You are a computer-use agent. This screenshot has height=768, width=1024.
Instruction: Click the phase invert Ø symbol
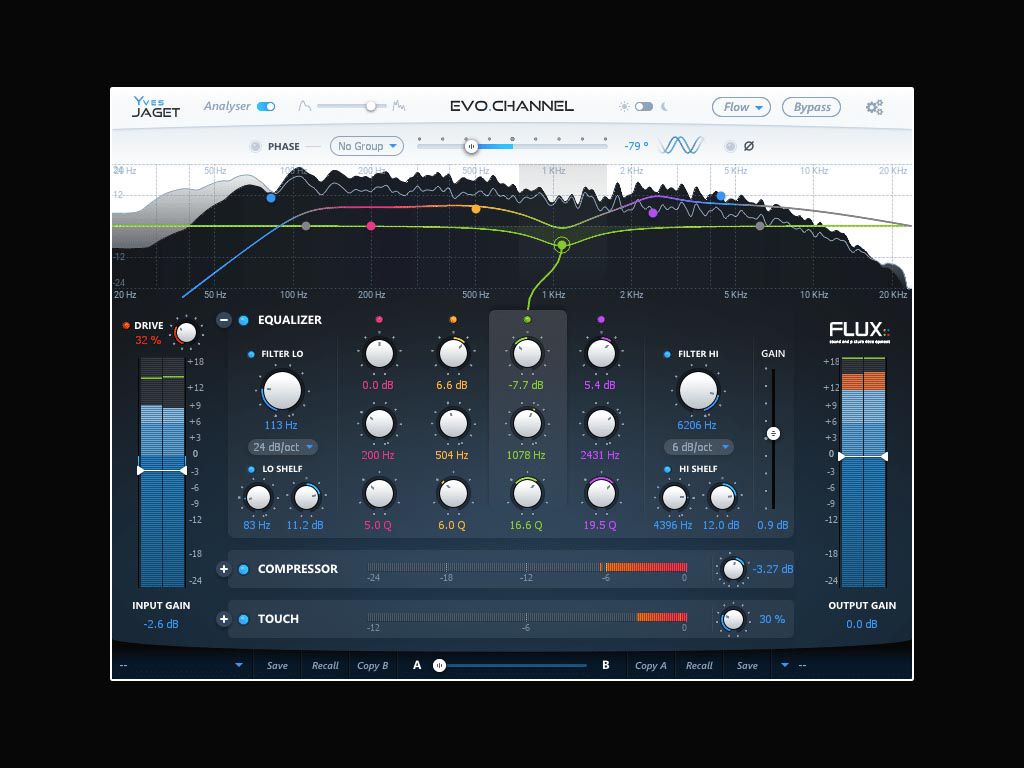click(x=749, y=146)
